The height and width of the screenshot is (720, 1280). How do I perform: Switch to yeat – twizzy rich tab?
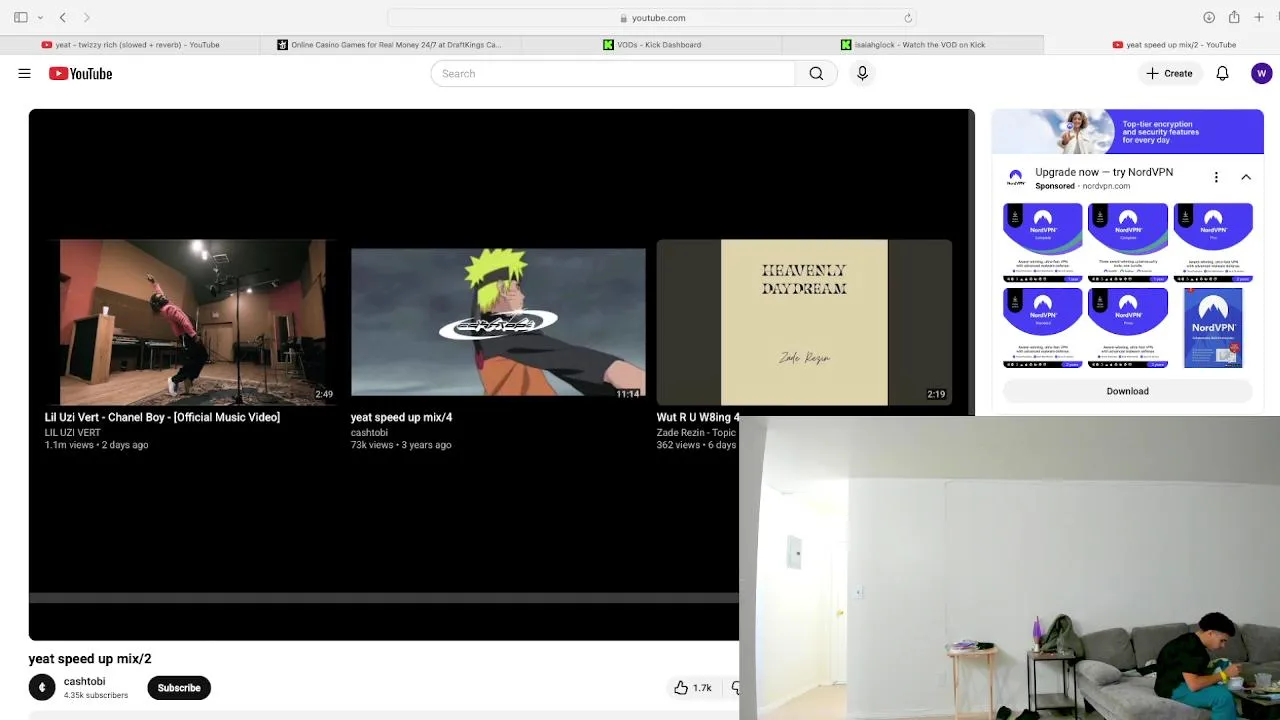(x=130, y=44)
